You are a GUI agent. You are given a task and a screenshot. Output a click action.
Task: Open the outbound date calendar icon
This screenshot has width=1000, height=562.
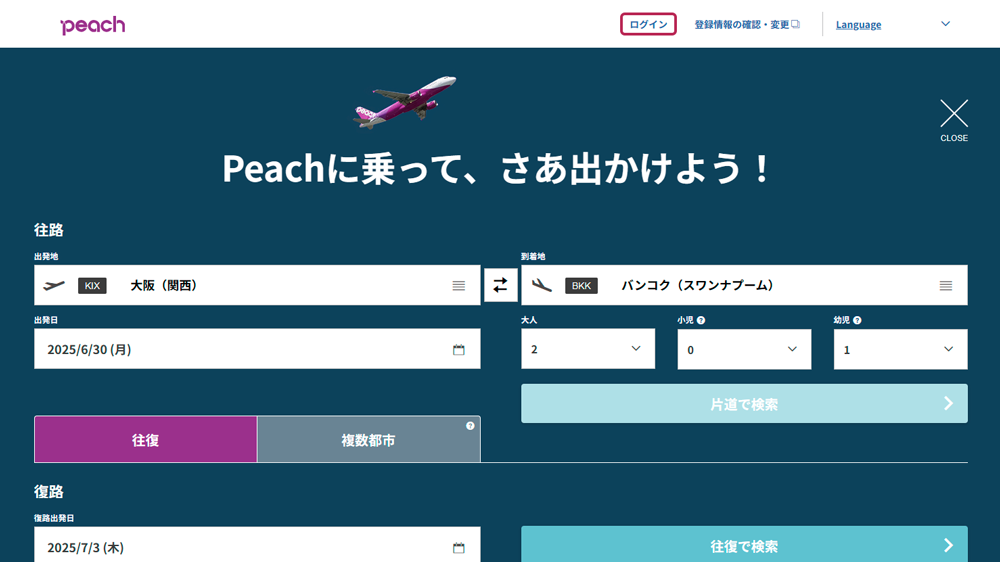[x=459, y=350]
